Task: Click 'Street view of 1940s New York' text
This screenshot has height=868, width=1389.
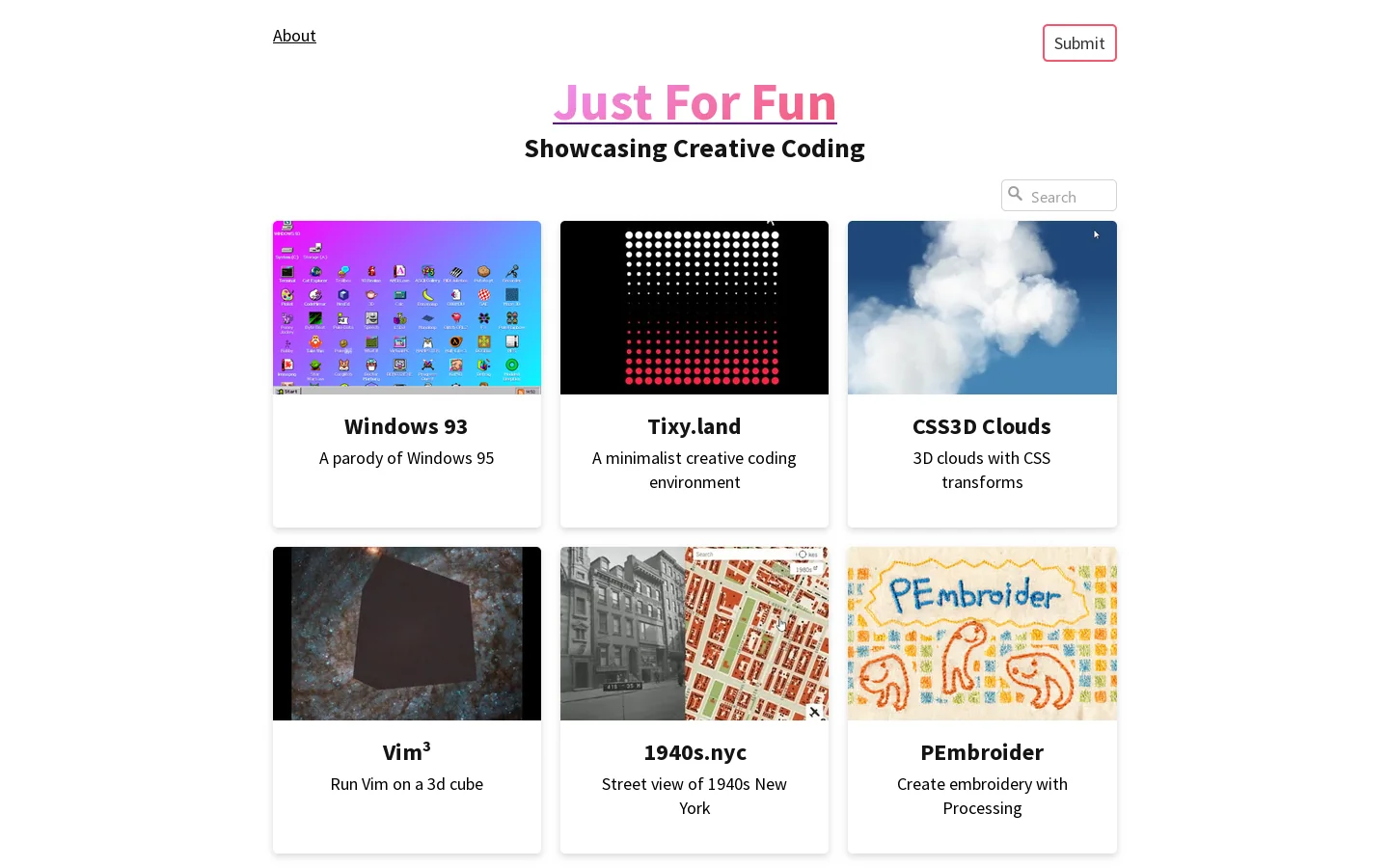Action: 694,796
